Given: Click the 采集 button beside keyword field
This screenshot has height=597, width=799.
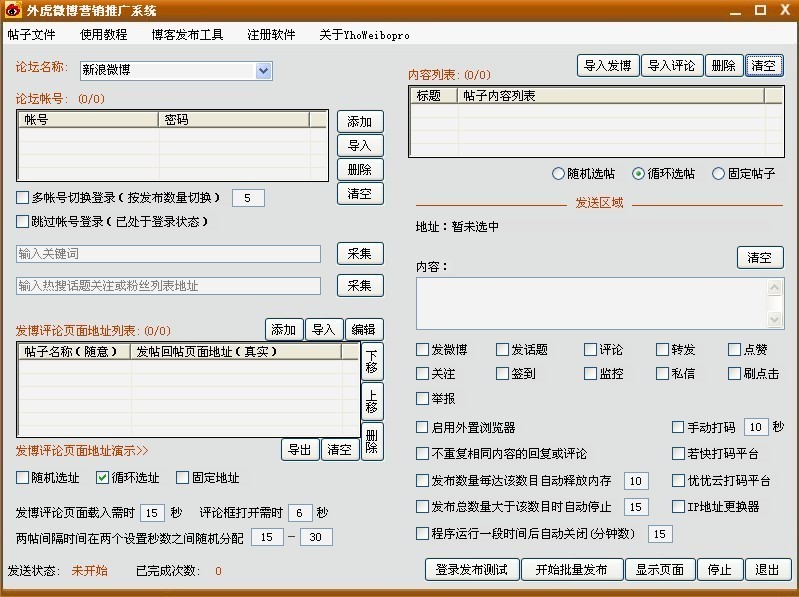Looking at the screenshot, I should (x=359, y=254).
